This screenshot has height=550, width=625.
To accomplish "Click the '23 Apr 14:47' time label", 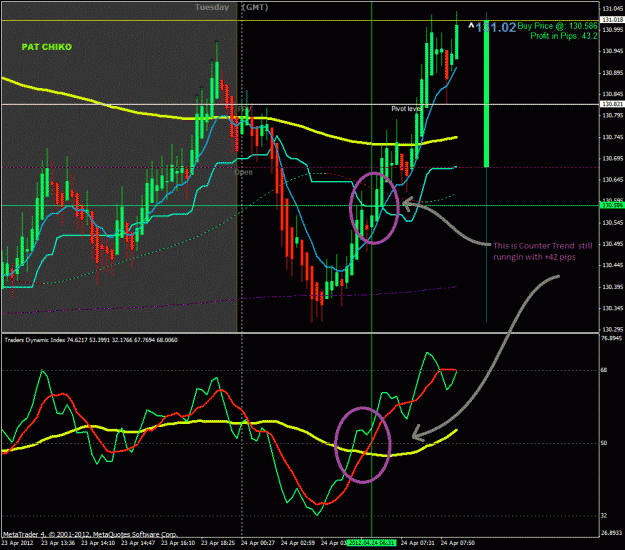I will [x=138, y=543].
